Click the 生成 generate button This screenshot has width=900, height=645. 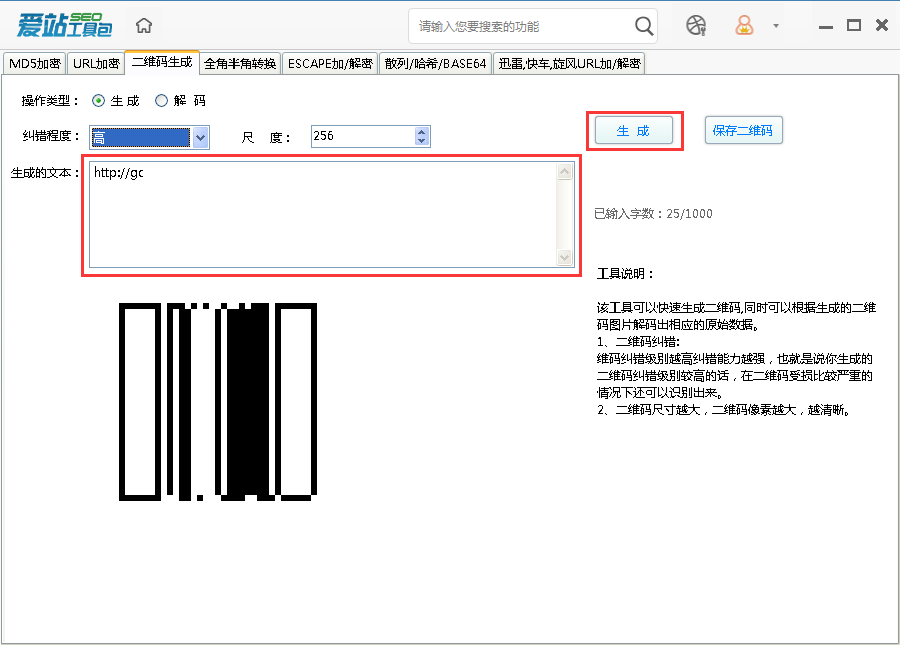tap(634, 130)
